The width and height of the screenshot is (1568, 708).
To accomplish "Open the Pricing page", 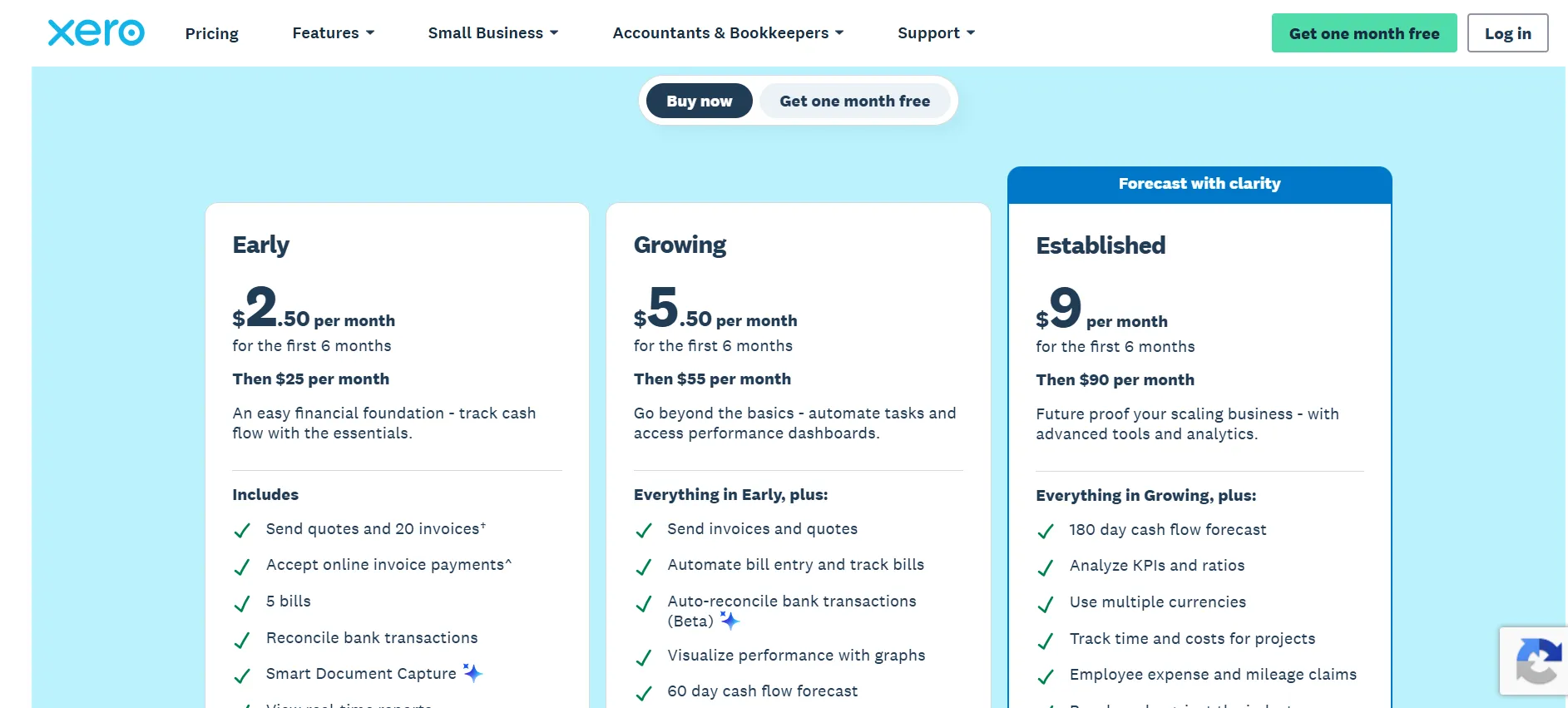I will pos(211,33).
